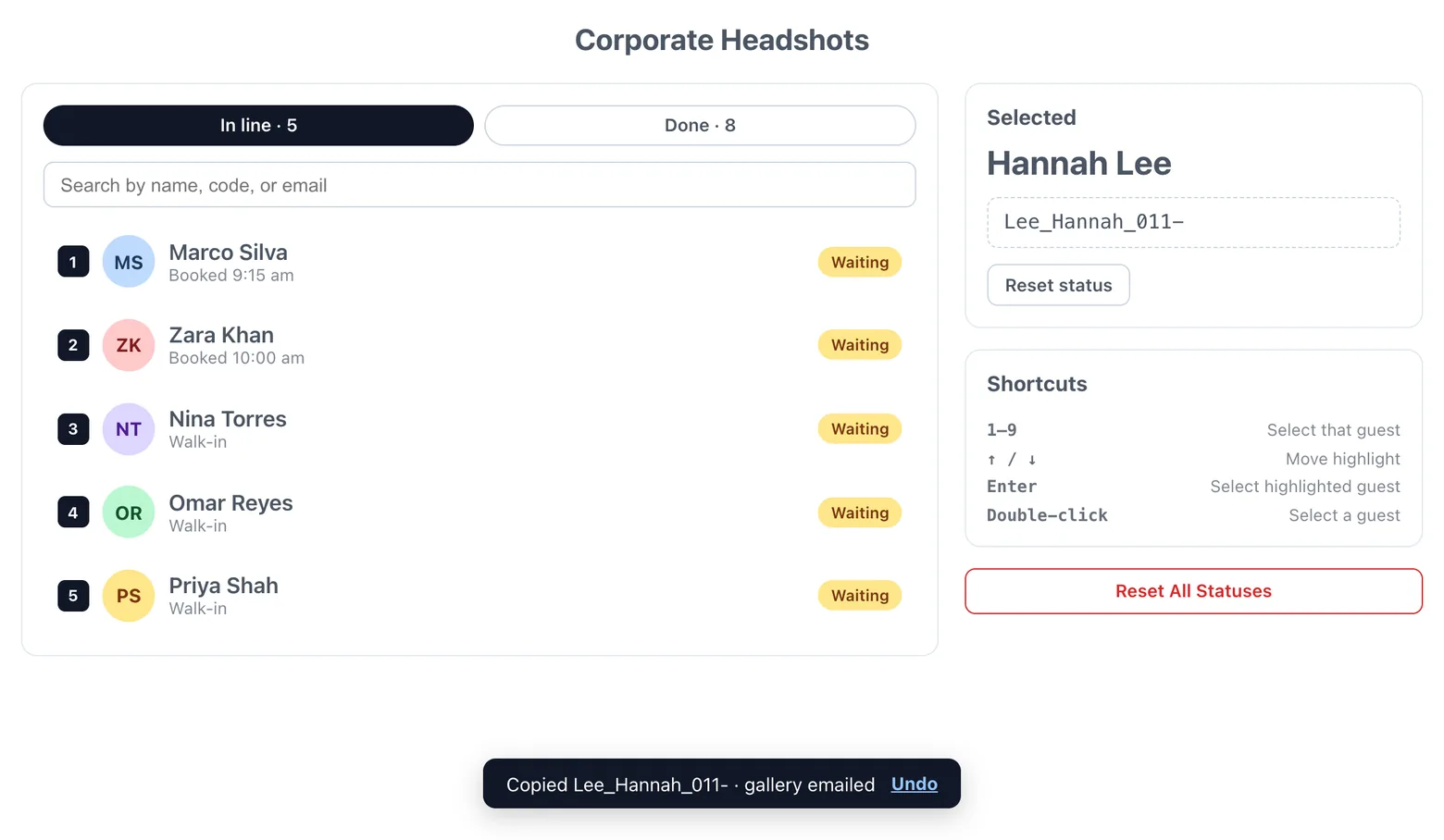The width and height of the screenshot is (1444, 840).
Task: Click the Booked 9:15 am text
Action: 231,276
